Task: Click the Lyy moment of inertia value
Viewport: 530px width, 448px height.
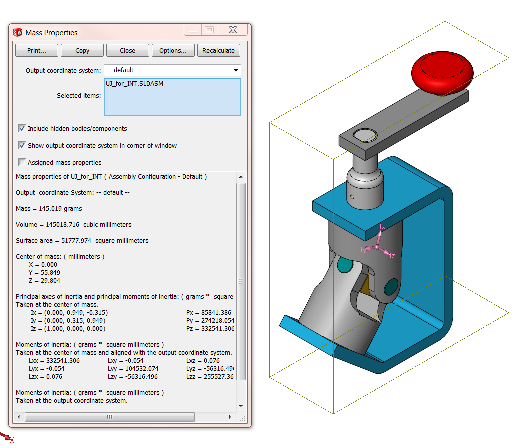Action: (133, 369)
